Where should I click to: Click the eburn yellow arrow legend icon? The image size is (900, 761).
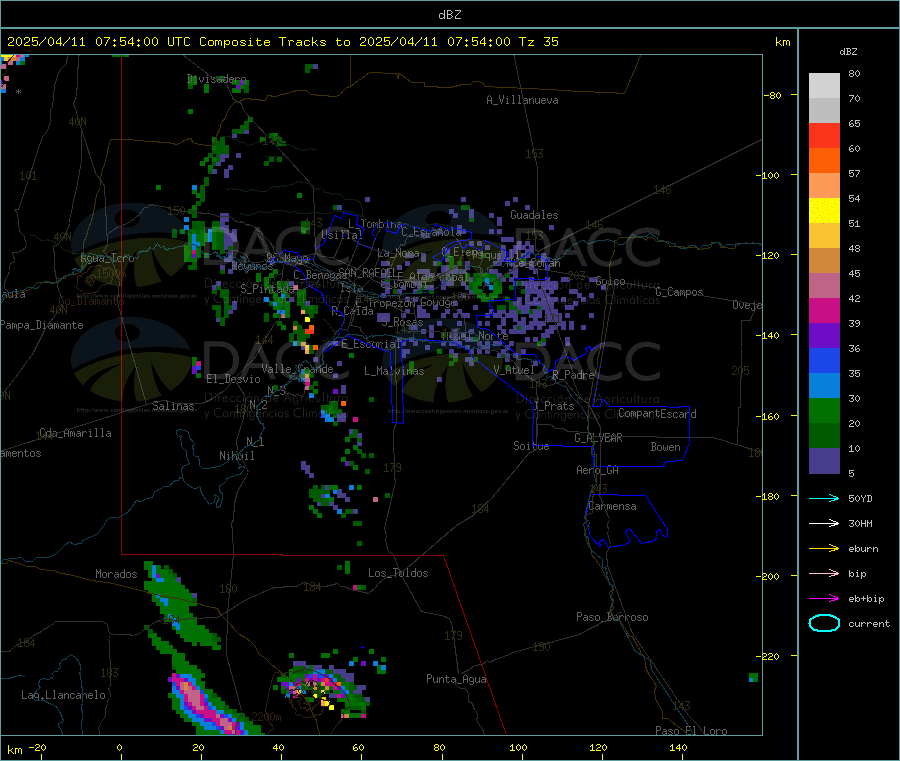(x=824, y=549)
